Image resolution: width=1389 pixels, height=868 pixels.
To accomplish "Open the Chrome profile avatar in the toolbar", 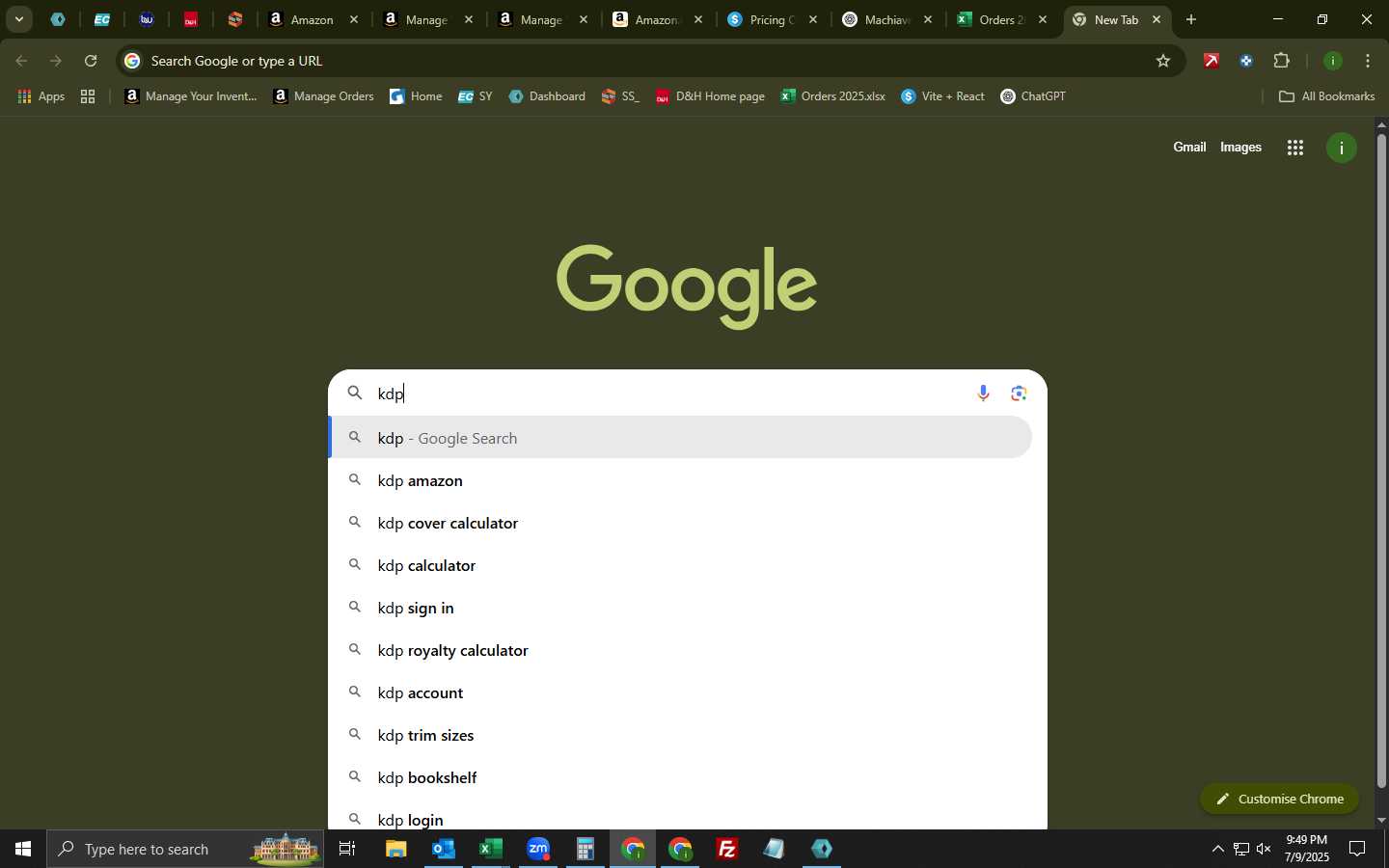I will point(1333,61).
